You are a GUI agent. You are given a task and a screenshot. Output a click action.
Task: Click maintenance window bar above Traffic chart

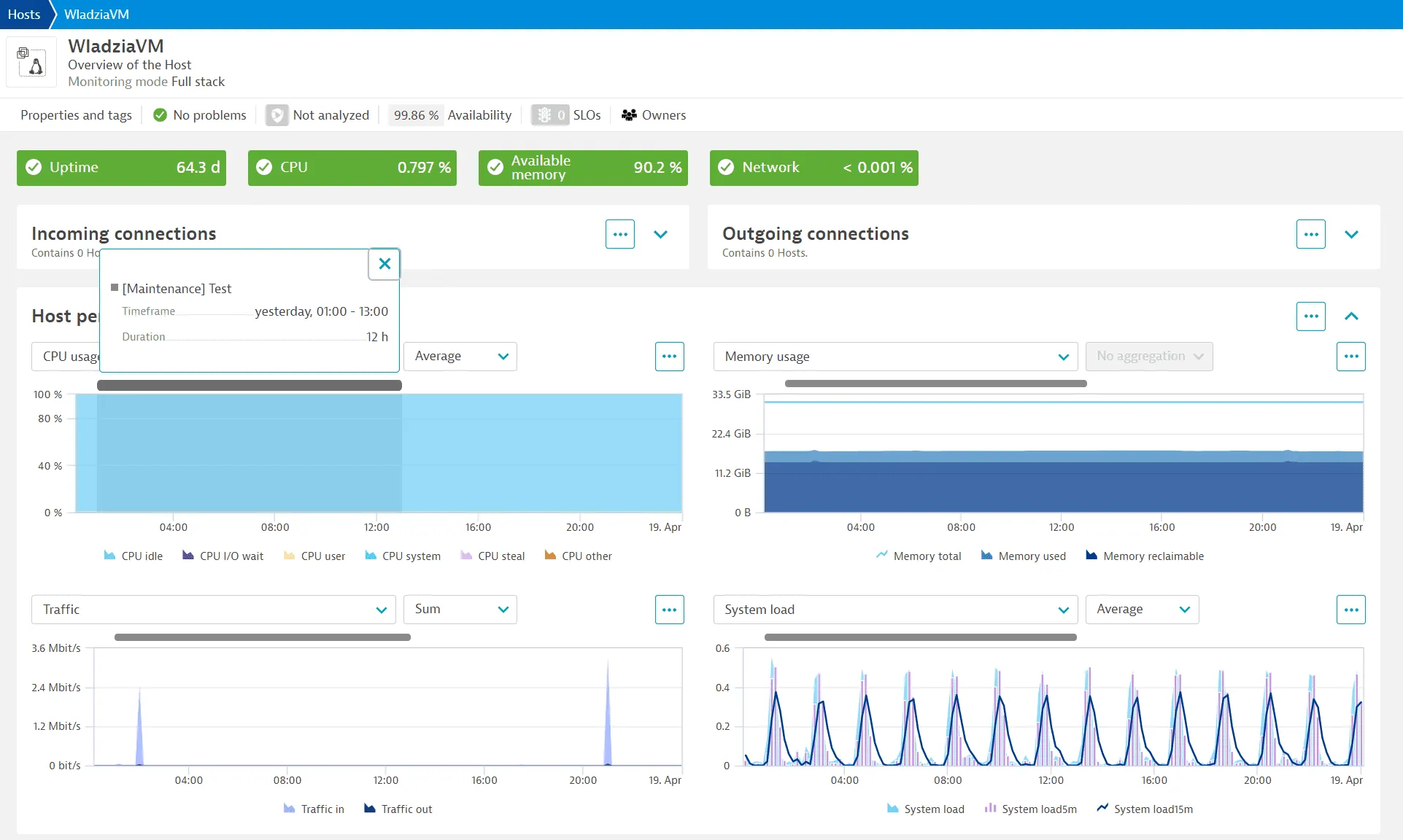[263, 637]
